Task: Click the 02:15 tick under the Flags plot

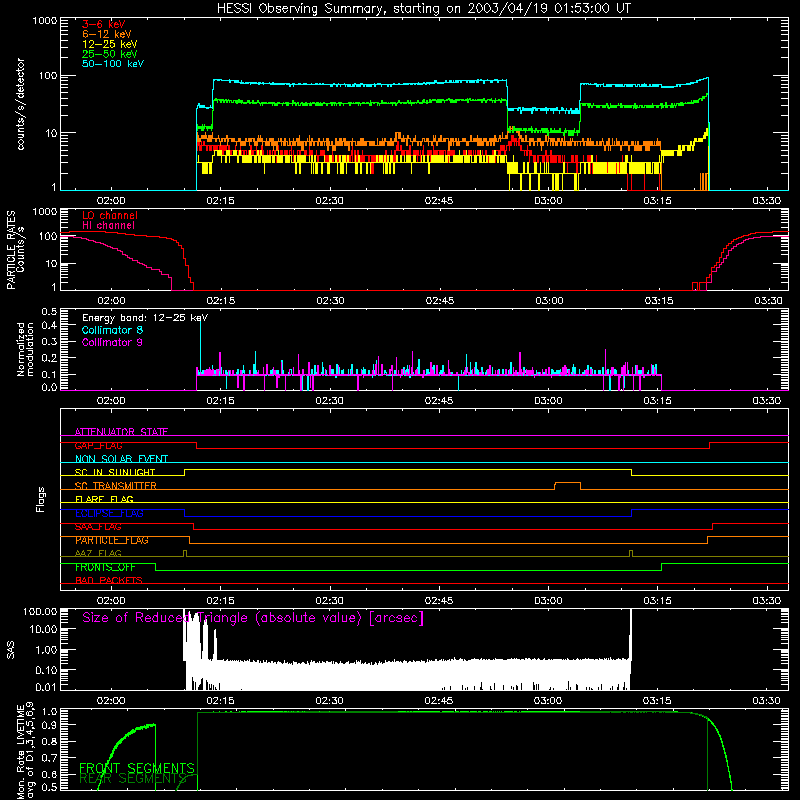Action: coord(220,601)
